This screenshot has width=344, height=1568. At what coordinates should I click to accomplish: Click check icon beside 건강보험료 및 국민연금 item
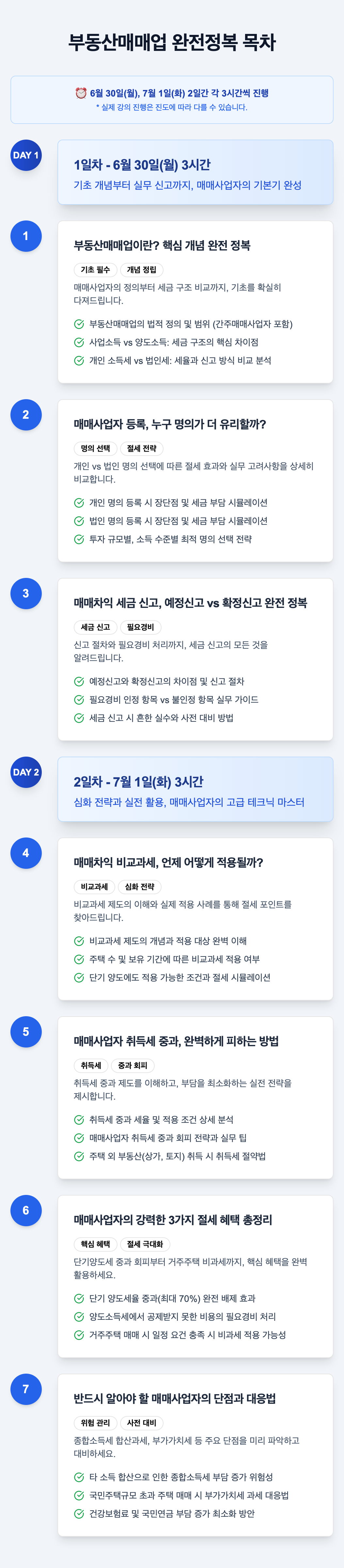coord(79,1513)
